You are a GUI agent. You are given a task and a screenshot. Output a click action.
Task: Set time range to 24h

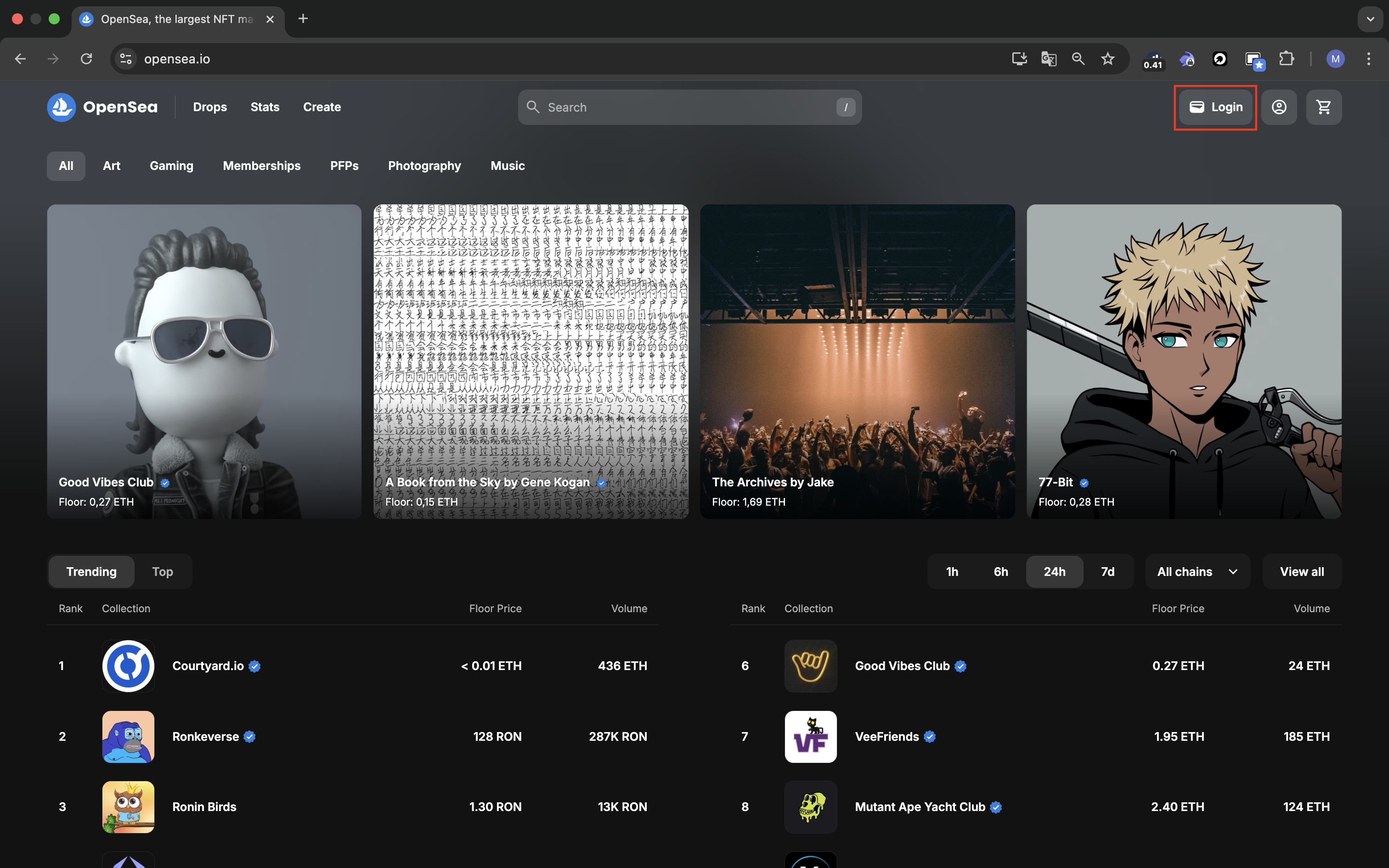click(1054, 572)
